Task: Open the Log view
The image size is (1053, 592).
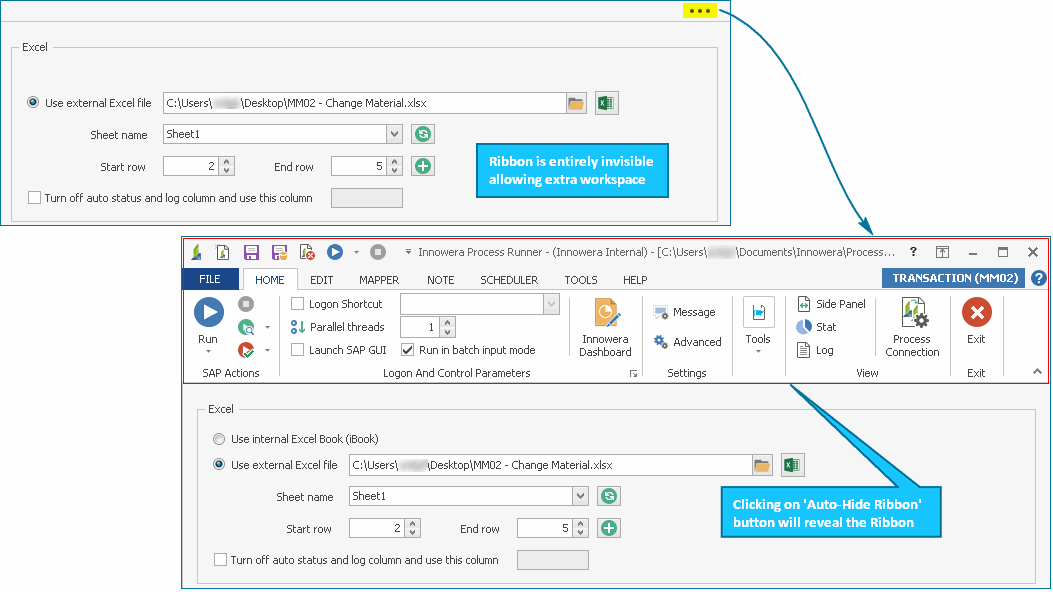Action: [815, 348]
